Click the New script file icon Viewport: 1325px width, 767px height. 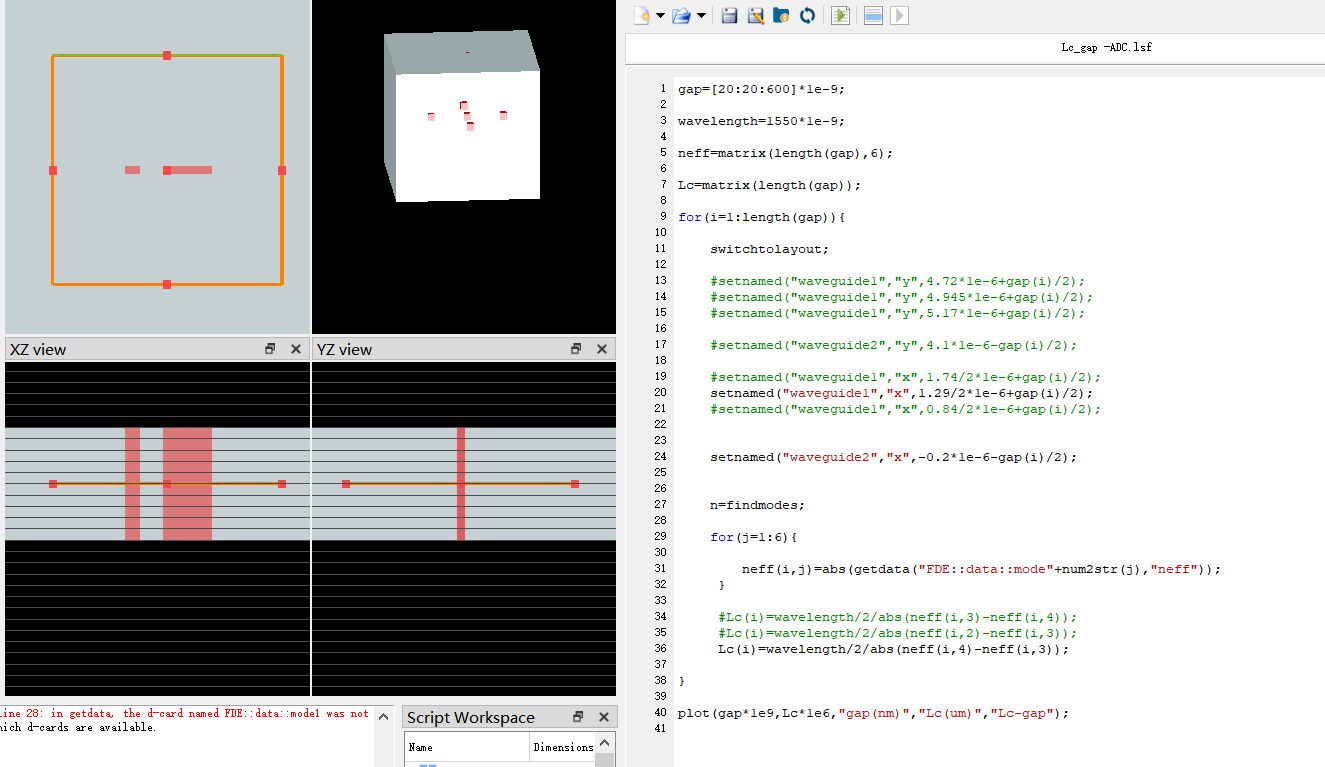(x=642, y=15)
